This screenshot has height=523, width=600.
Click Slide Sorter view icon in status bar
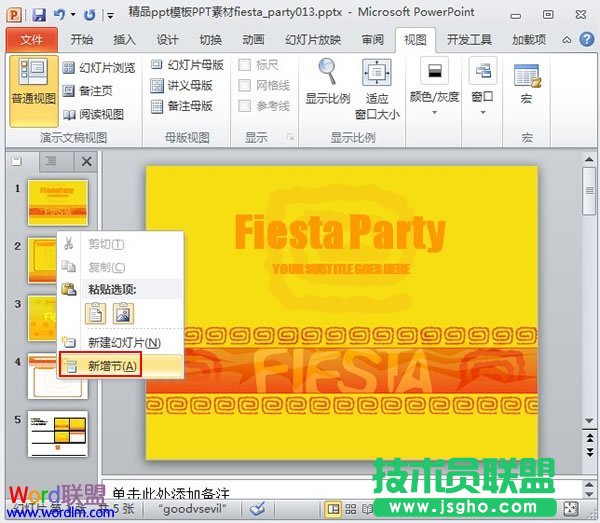pyautogui.click(x=351, y=509)
